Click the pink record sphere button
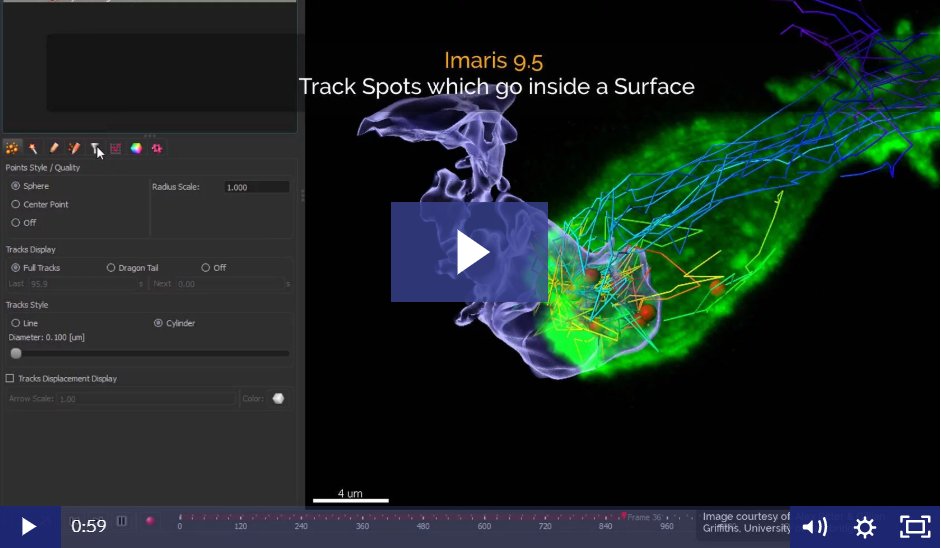The height and width of the screenshot is (548, 941). pos(150,521)
